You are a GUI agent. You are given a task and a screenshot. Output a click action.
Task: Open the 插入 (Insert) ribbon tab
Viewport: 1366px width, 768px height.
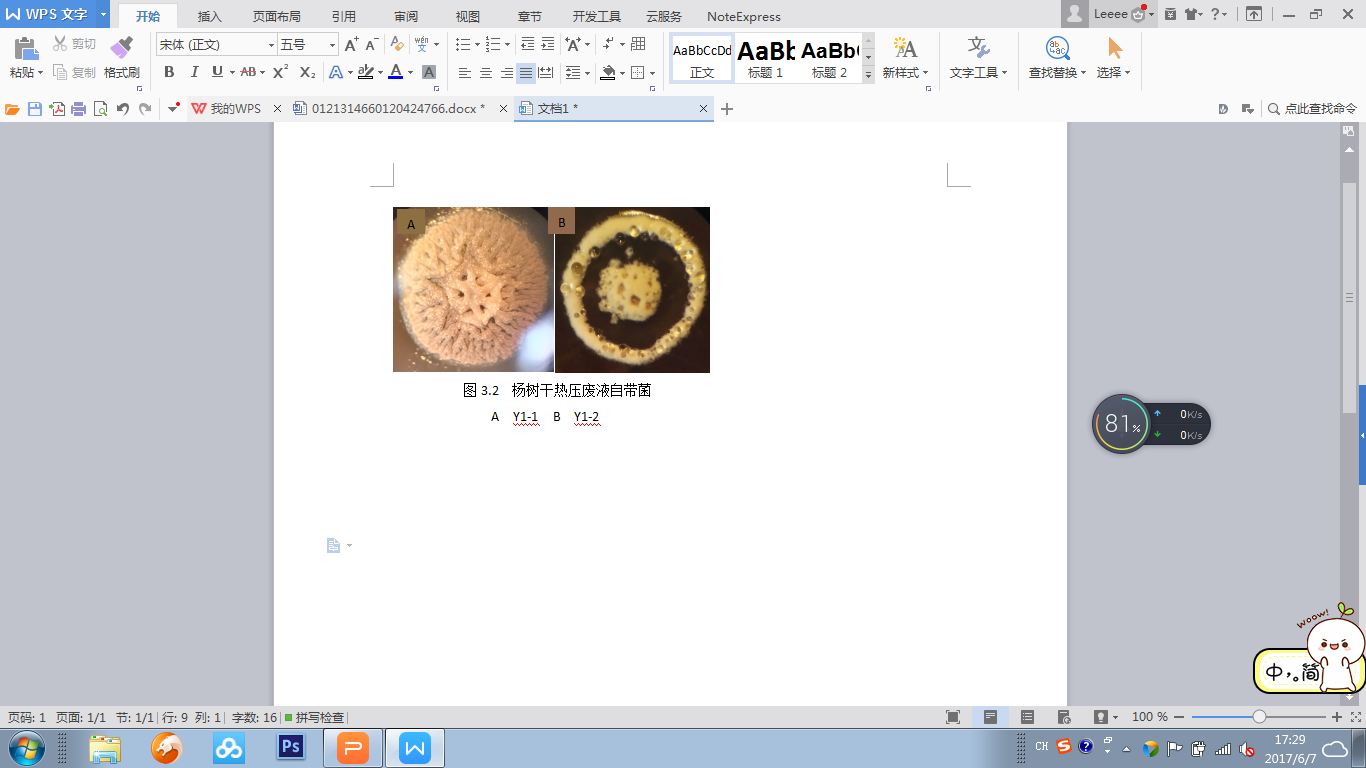point(210,16)
